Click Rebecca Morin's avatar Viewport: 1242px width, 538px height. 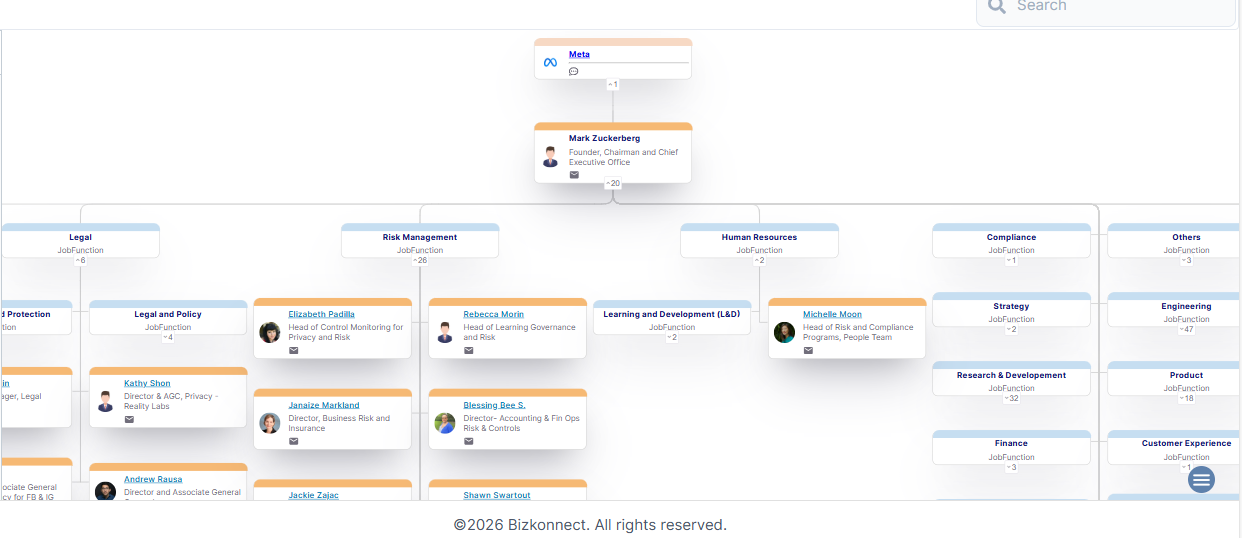pos(445,332)
